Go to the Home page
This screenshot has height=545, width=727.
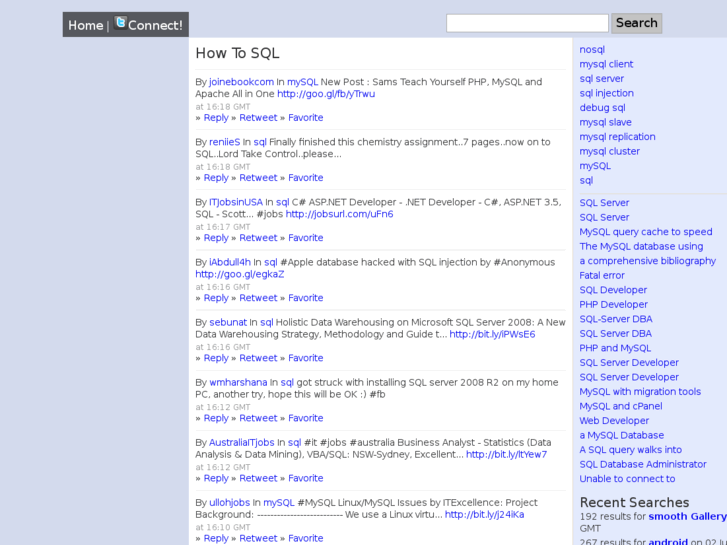[x=86, y=26]
